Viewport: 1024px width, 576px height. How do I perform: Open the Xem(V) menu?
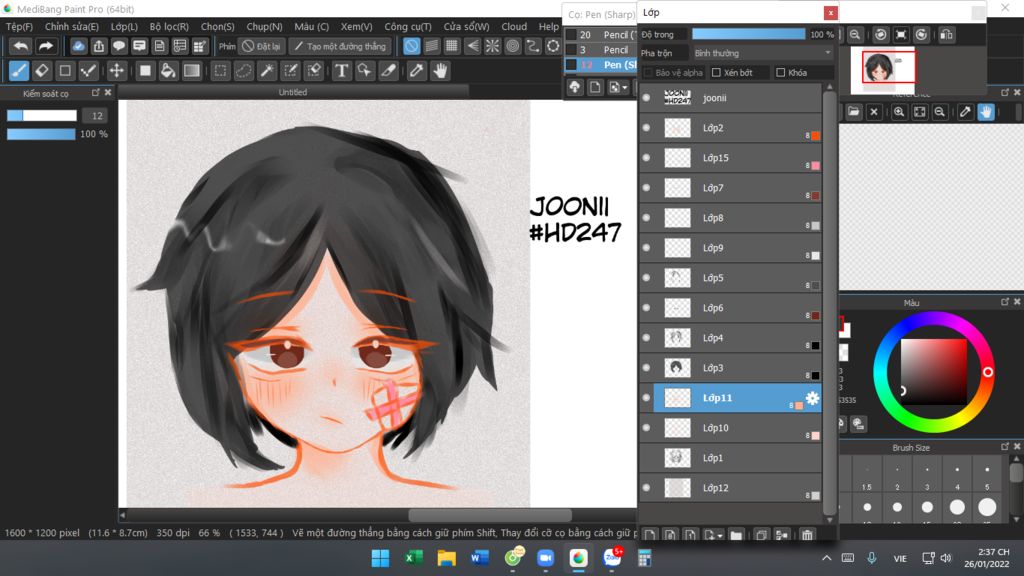coord(357,27)
